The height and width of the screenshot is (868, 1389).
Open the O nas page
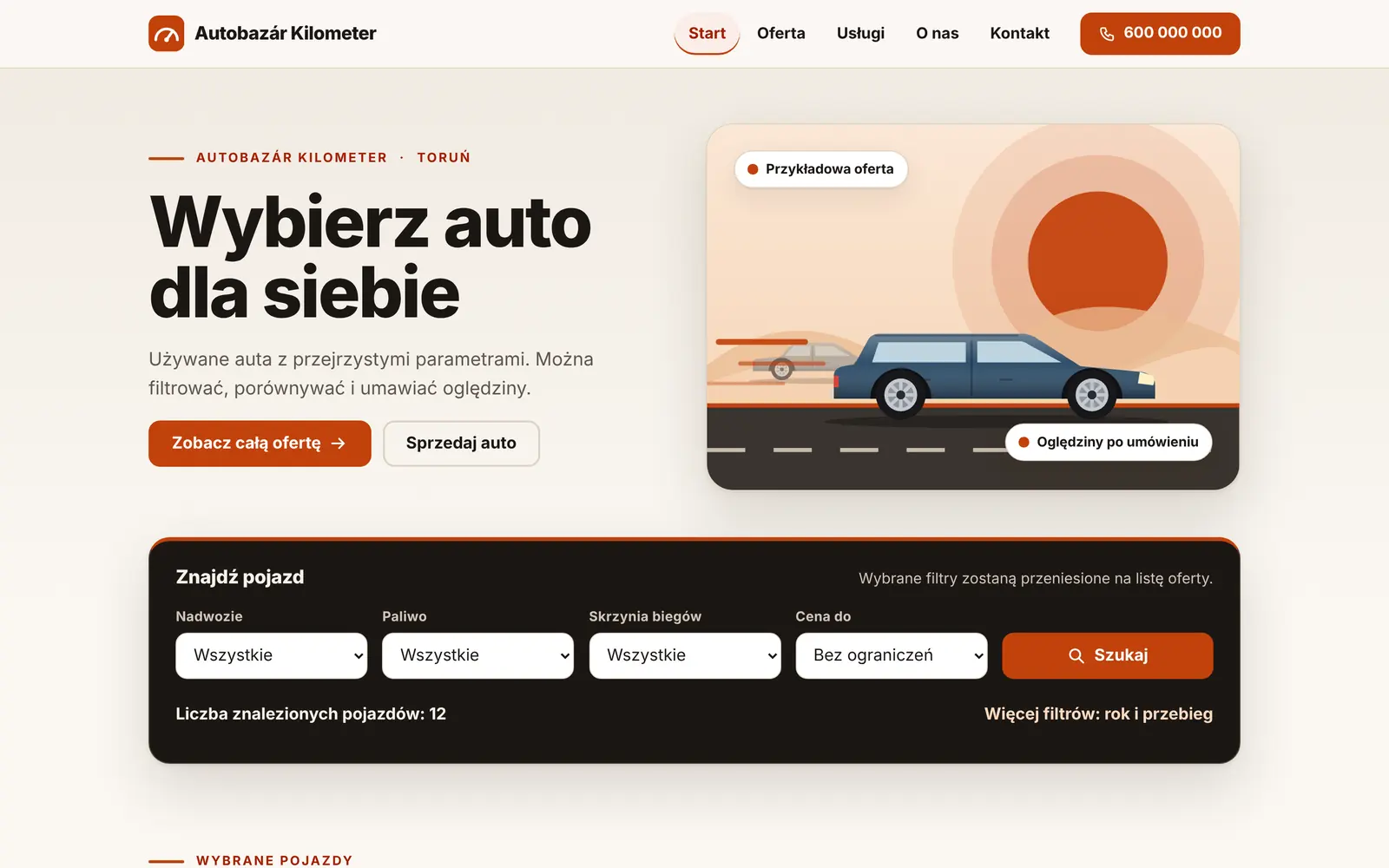coord(938,33)
